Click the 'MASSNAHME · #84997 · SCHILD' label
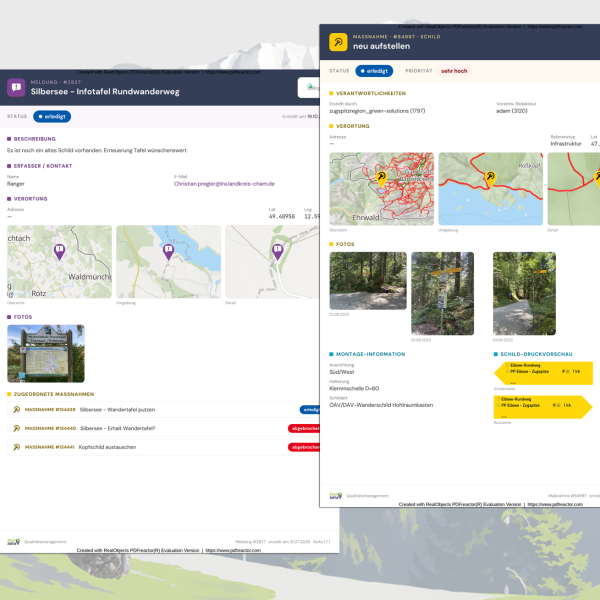The height and width of the screenshot is (600, 600). tap(396, 37)
